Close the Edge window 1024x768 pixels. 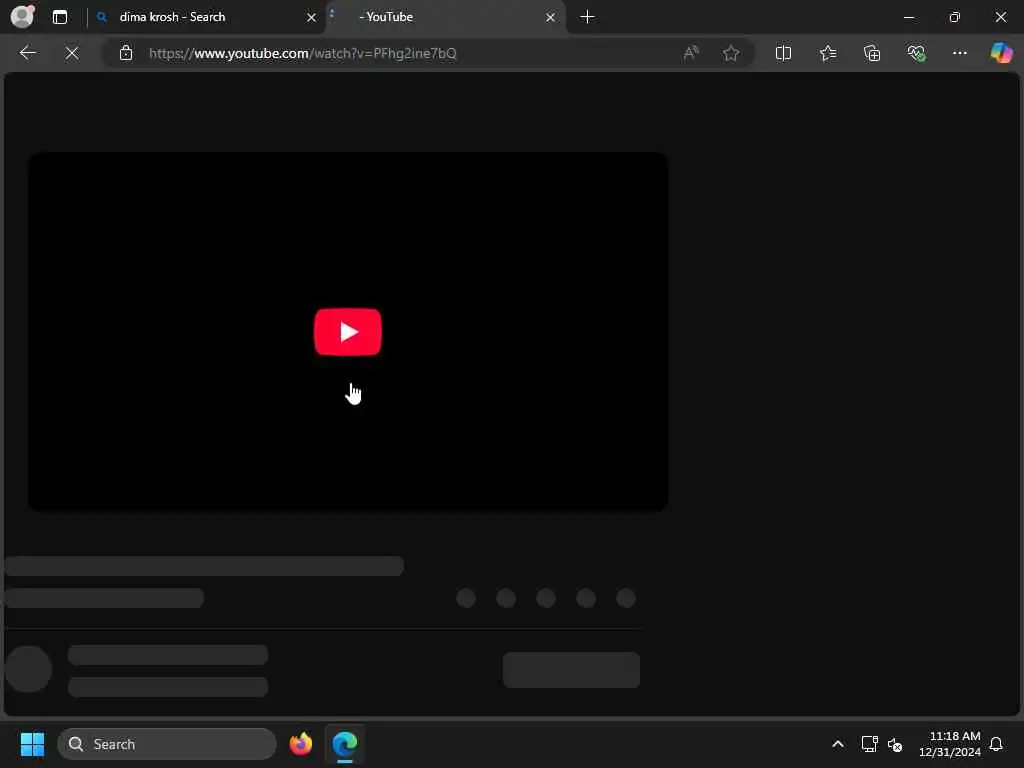(1000, 17)
